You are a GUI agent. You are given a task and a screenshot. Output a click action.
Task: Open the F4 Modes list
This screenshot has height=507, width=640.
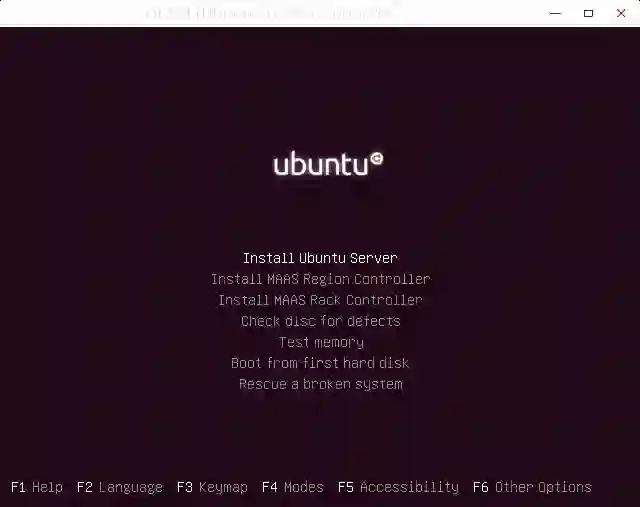293,487
